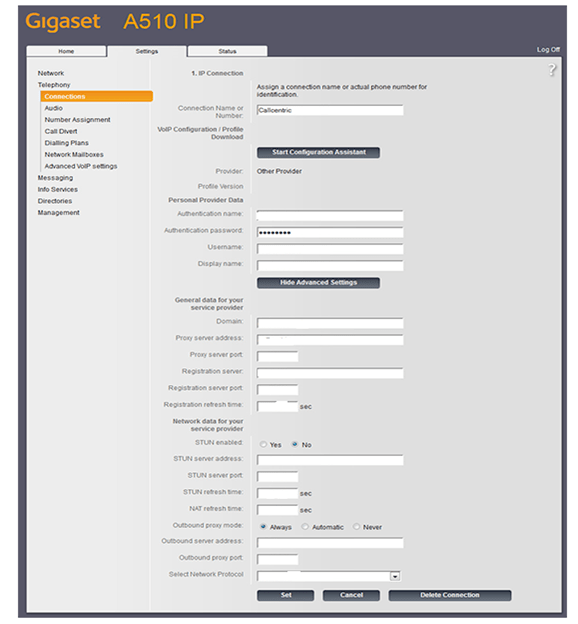Click the Registration refresh time field
This screenshot has height=624, width=578.
(x=277, y=406)
